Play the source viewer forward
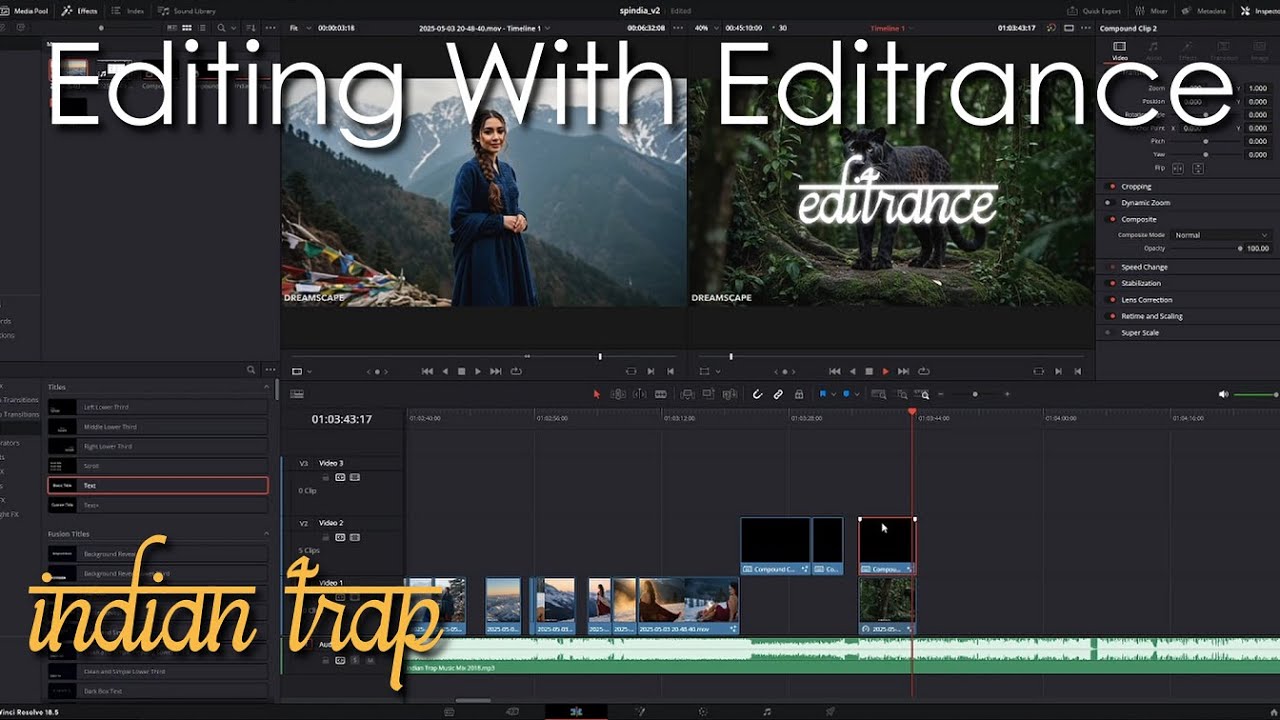Viewport: 1280px width, 720px height. pyautogui.click(x=477, y=371)
